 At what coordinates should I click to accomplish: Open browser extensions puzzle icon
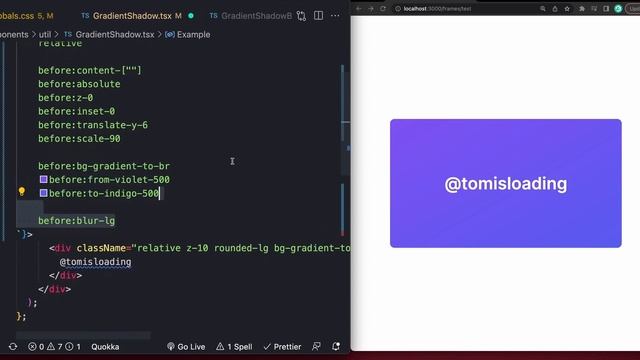pos(582,9)
